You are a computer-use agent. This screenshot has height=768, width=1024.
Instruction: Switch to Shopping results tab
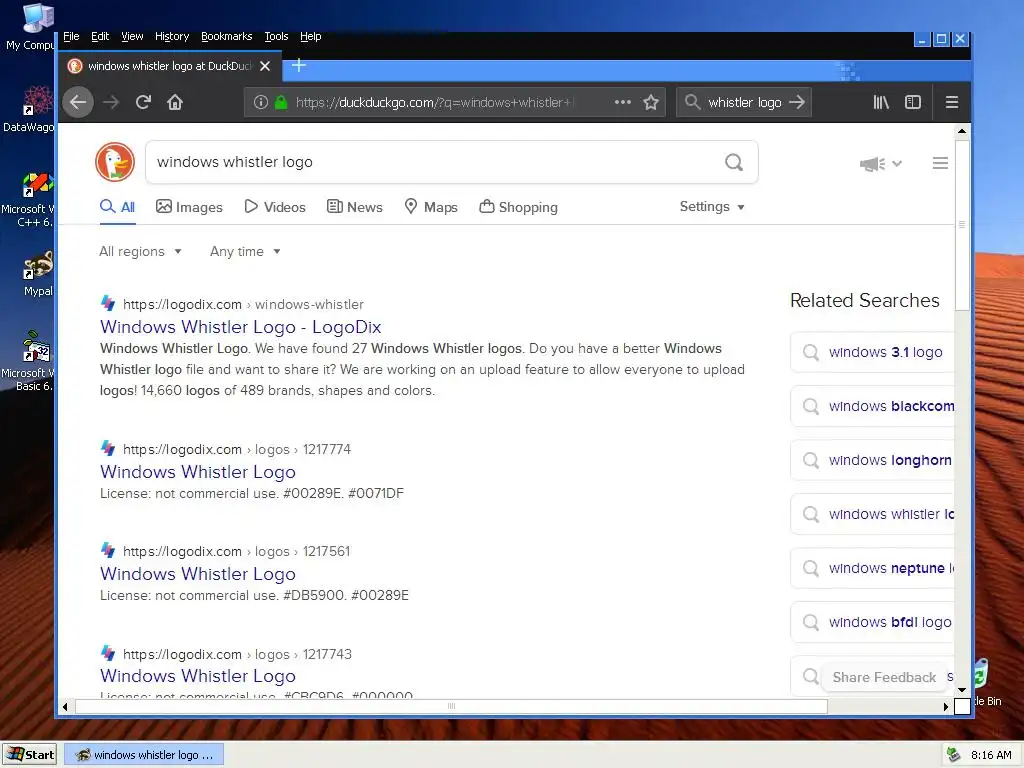coord(519,207)
